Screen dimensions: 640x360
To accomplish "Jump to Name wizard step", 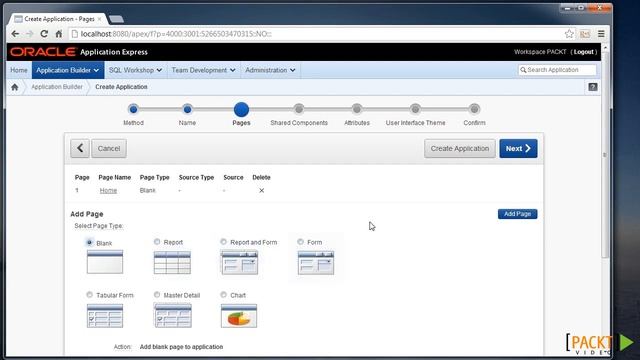I will click(x=187, y=109).
